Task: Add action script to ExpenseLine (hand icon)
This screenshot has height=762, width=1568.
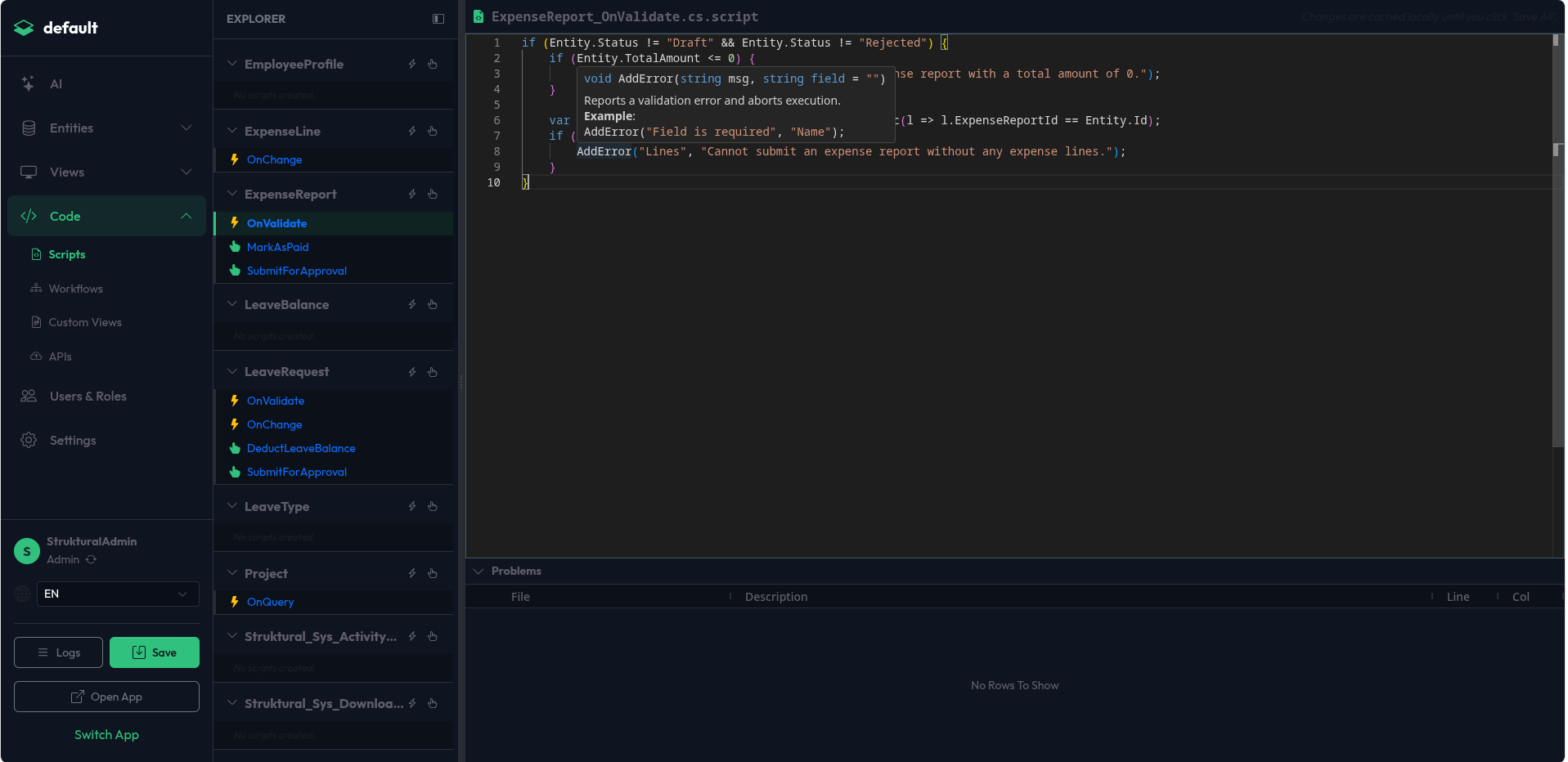Action: (x=433, y=131)
